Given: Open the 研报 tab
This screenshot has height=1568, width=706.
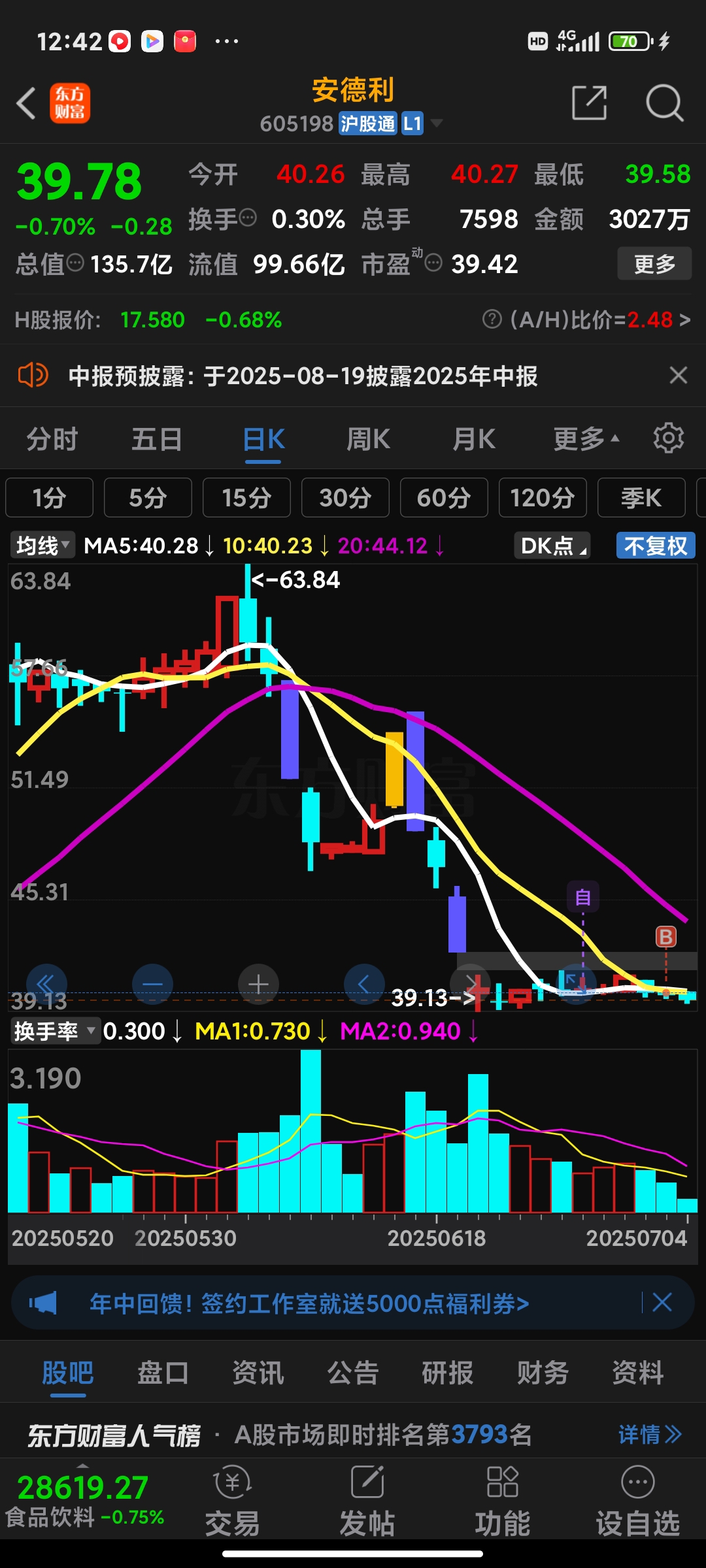Looking at the screenshot, I should click(448, 1373).
